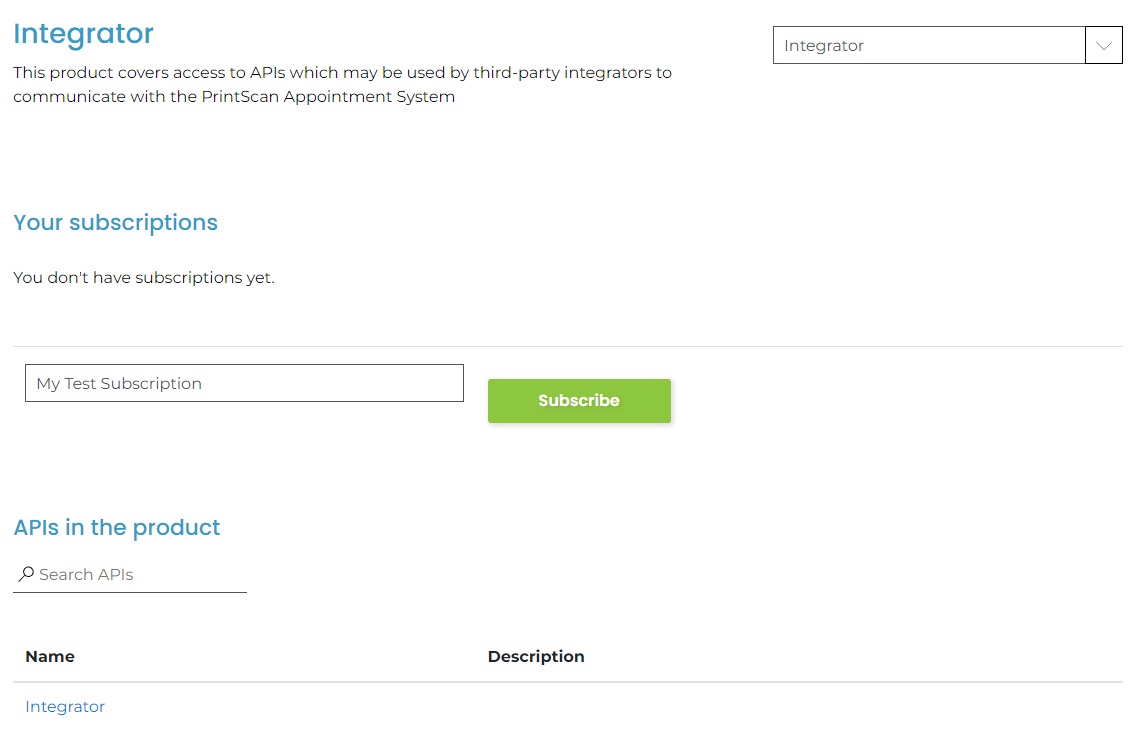Viewport: 1137px width, 738px height.
Task: Expand the product dropdown chevron arrow
Action: coord(1104,45)
